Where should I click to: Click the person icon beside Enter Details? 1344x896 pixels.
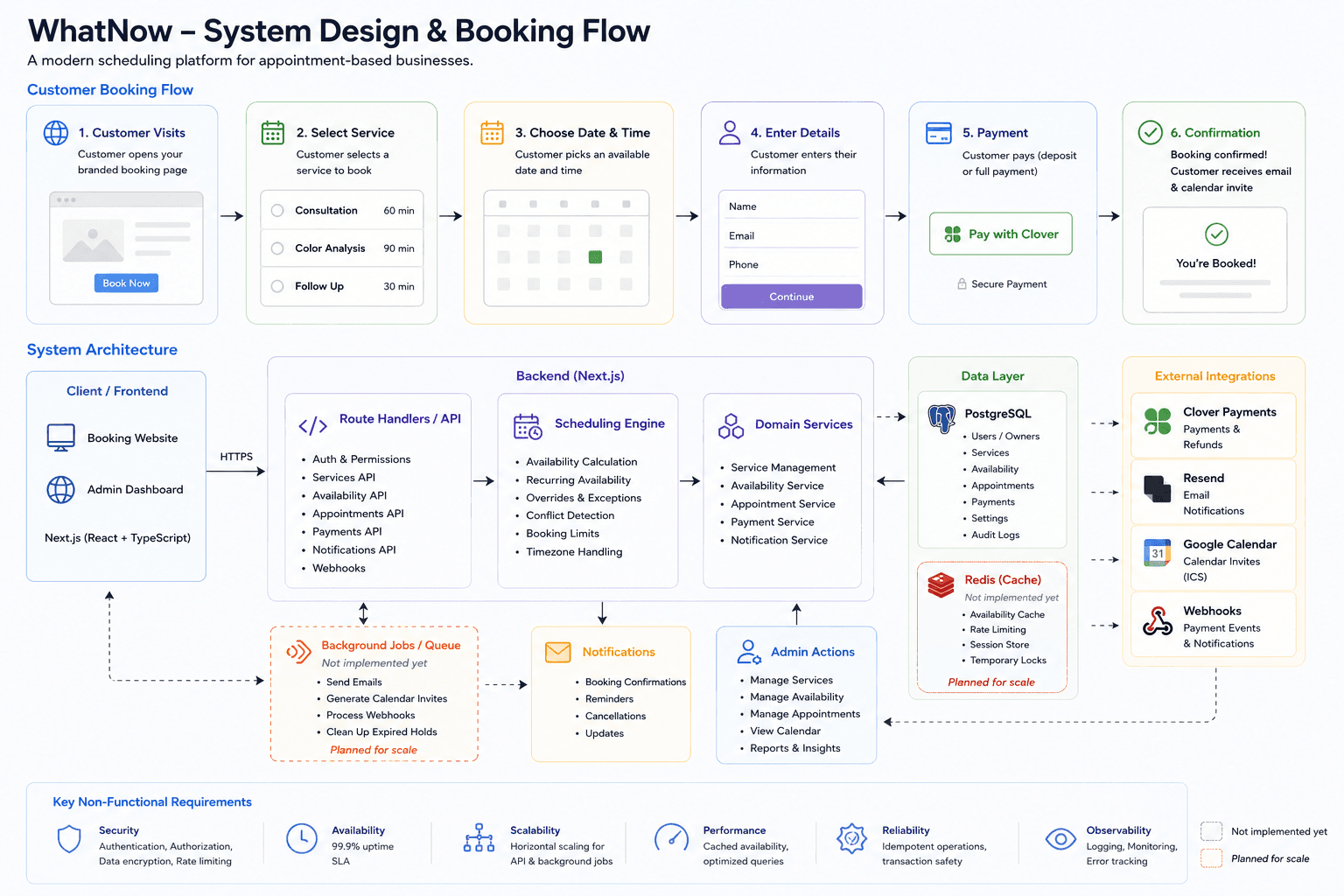(729, 132)
